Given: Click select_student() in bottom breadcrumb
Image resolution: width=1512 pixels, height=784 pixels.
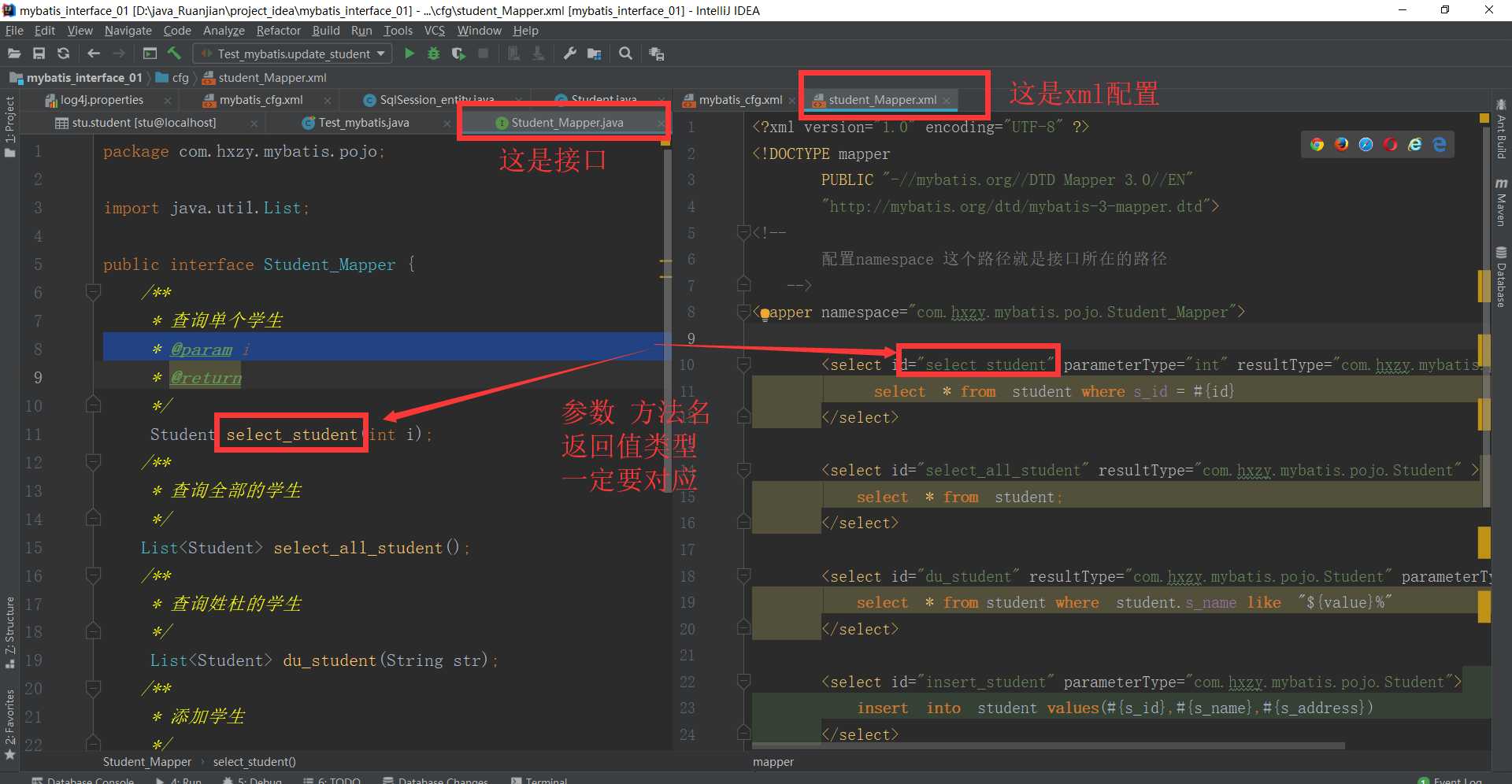Looking at the screenshot, I should 254,761.
